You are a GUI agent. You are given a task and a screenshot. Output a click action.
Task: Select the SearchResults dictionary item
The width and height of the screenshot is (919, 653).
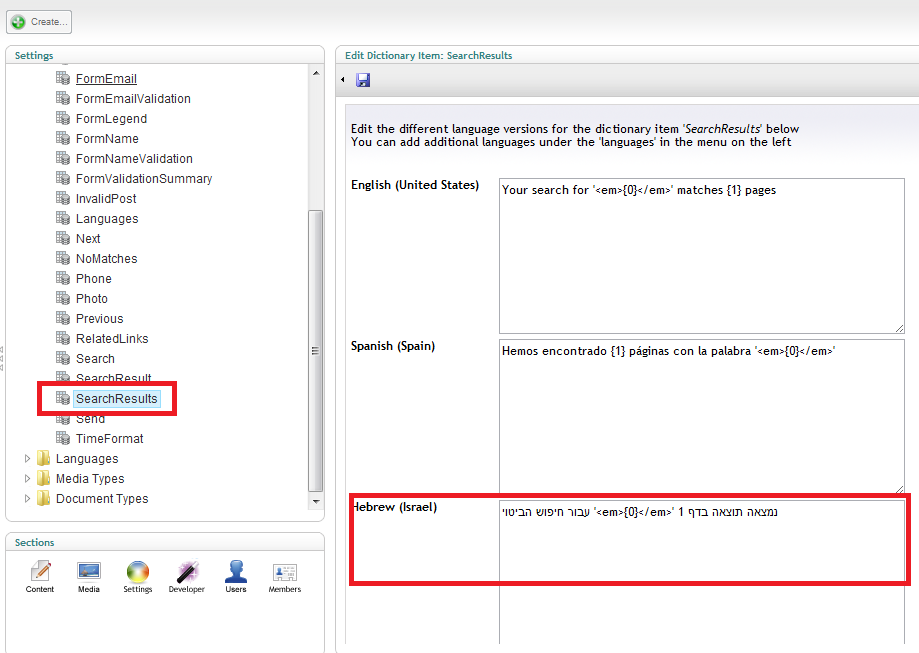tap(117, 399)
